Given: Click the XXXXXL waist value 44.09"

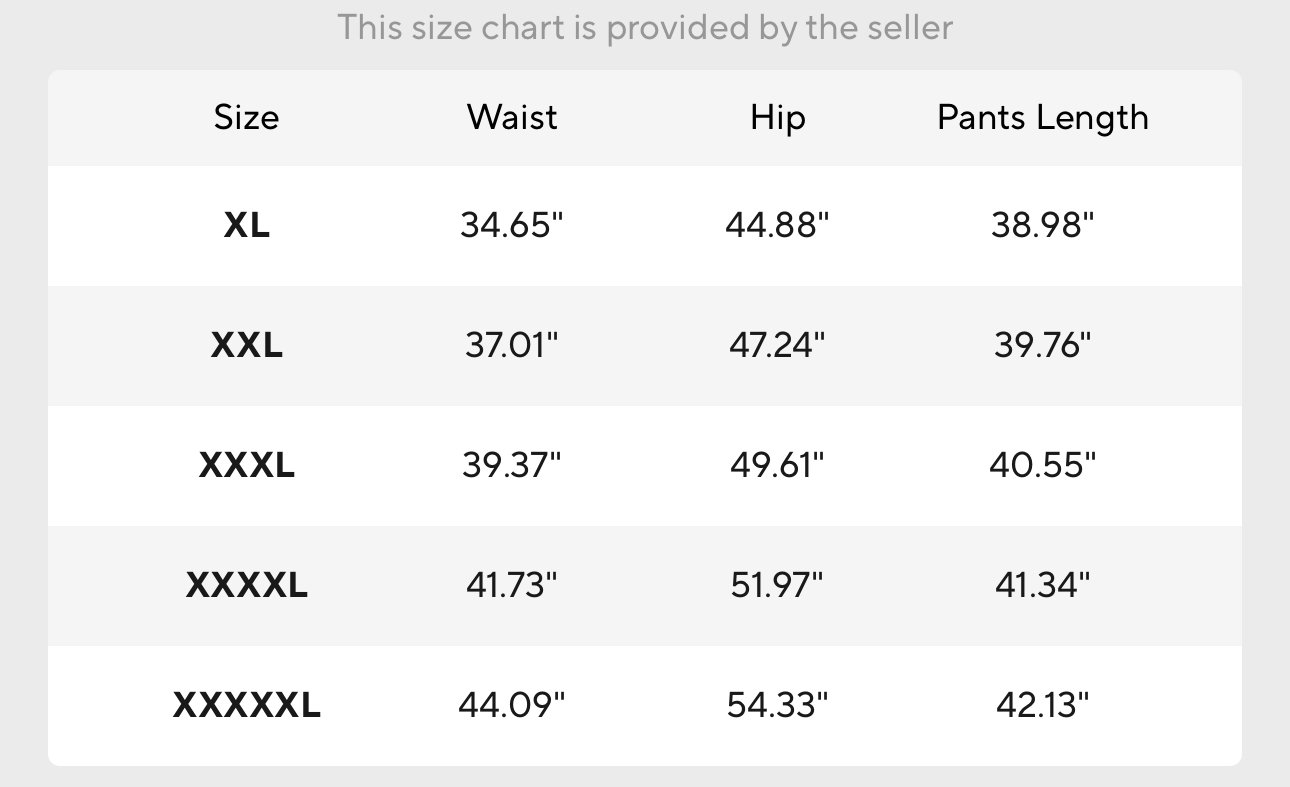Looking at the screenshot, I should (x=512, y=706).
